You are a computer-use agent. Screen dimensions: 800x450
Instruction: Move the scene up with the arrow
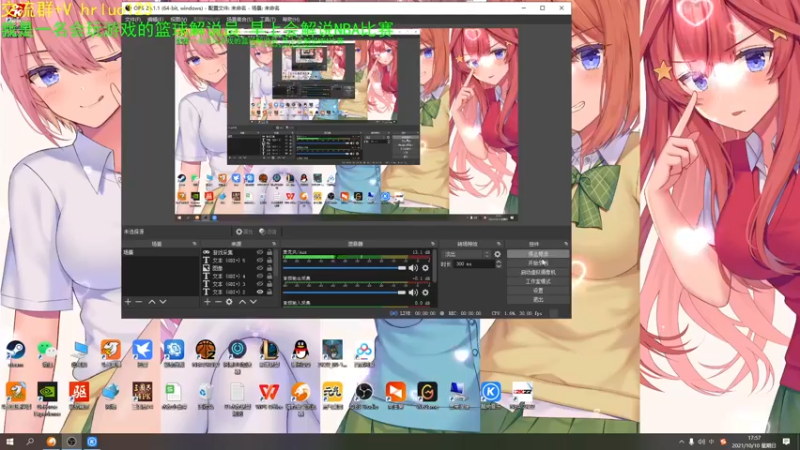(x=152, y=302)
